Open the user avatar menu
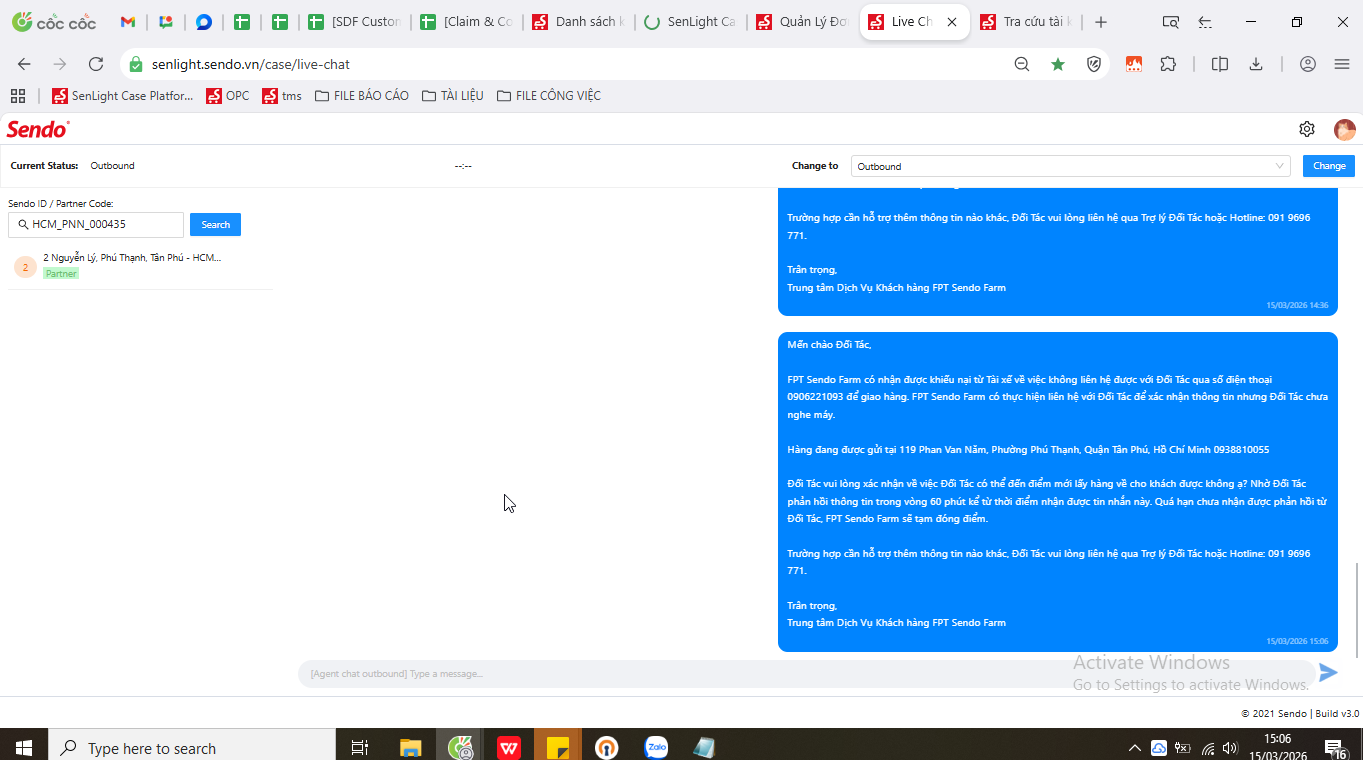This screenshot has height=760, width=1363. pyautogui.click(x=1344, y=129)
